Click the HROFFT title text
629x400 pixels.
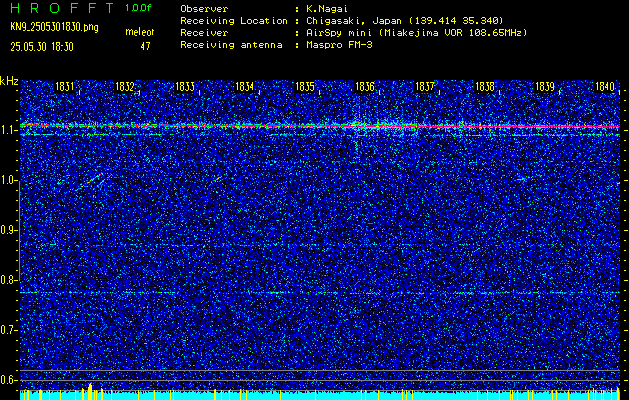coord(63,8)
